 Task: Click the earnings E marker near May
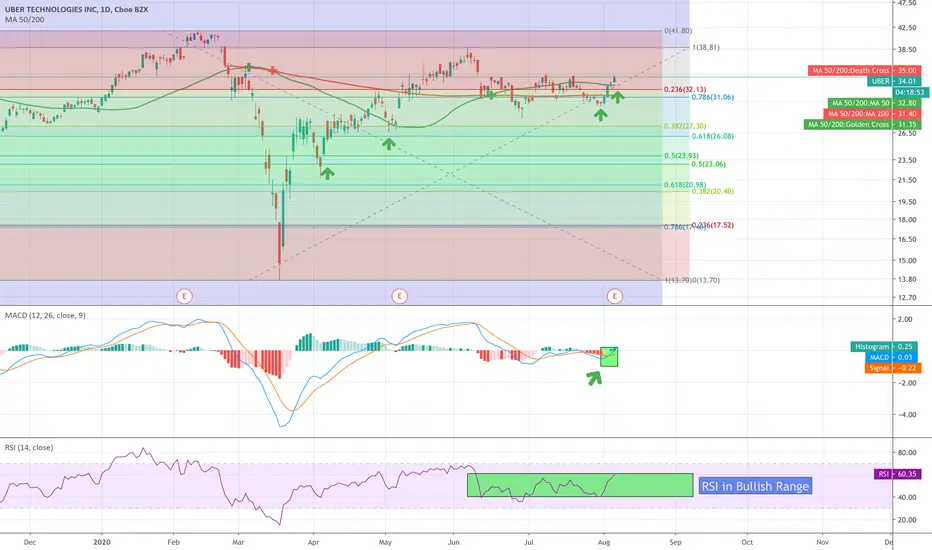tap(399, 296)
